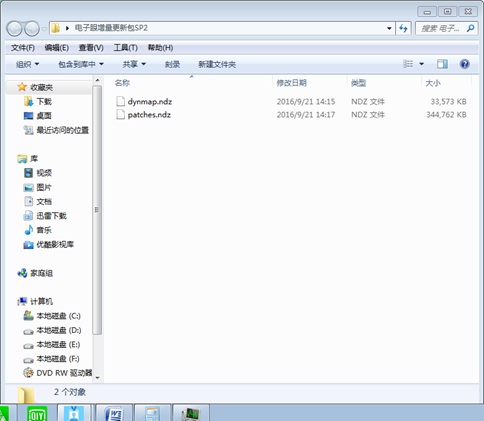
Task: Click the blue Help question mark icon
Action: [464, 64]
